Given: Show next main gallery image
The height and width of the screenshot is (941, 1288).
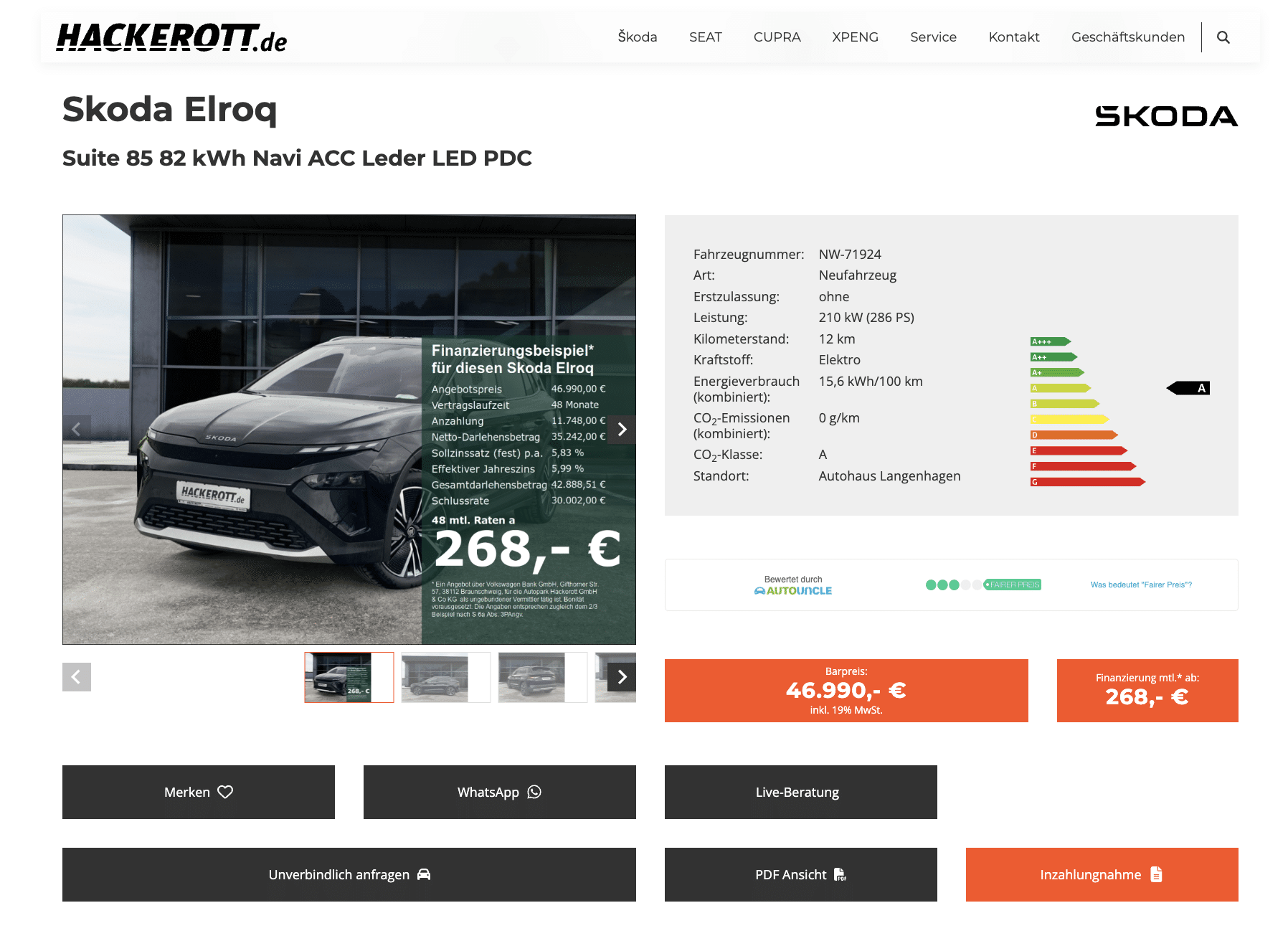Looking at the screenshot, I should [622, 430].
